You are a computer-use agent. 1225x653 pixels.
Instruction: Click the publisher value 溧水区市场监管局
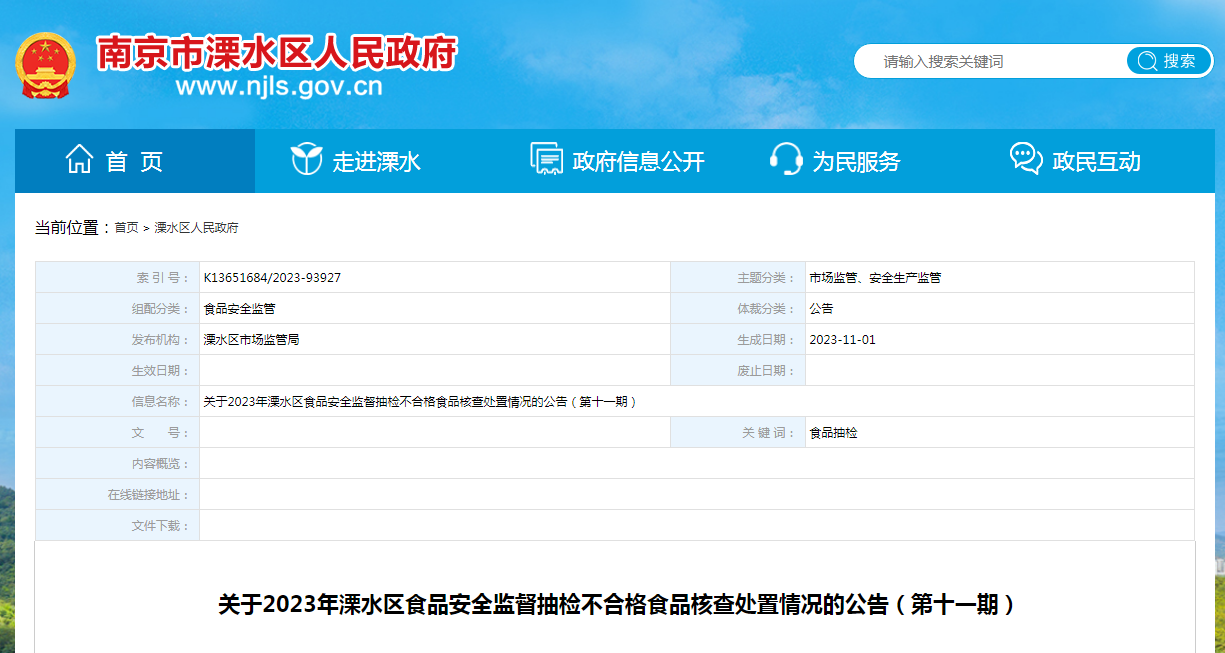point(251,340)
